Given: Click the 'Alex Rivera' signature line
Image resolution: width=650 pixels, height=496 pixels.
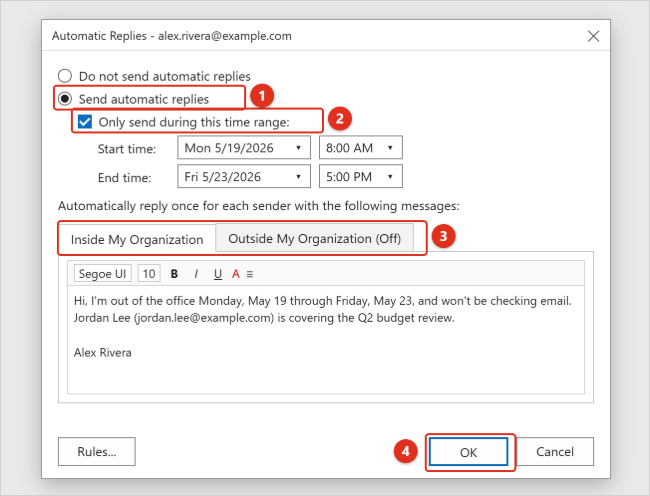Looking at the screenshot, I should click(102, 353).
